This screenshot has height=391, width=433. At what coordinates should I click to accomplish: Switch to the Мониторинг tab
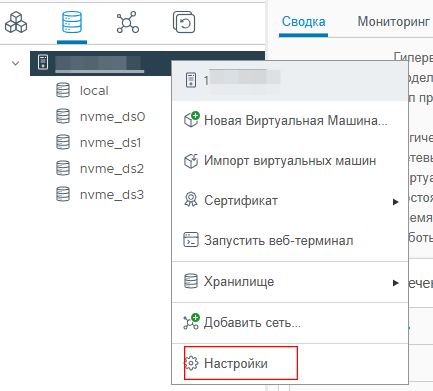[393, 21]
